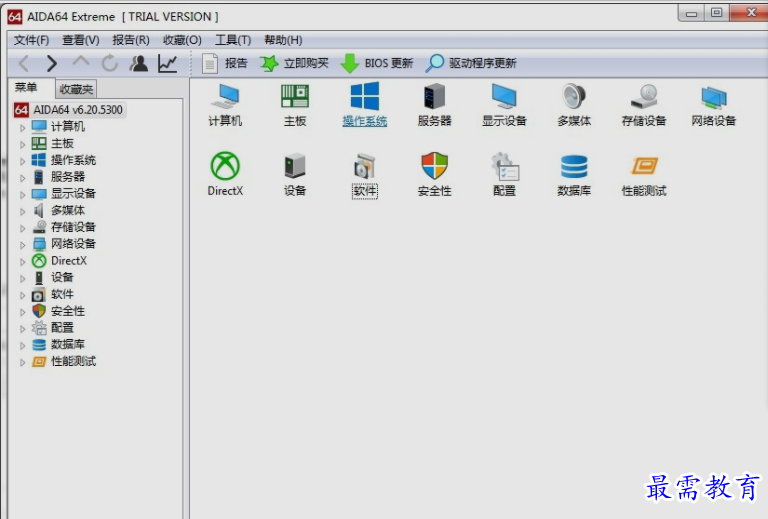
Task: Open the 文件(F) menu
Action: click(x=31, y=40)
